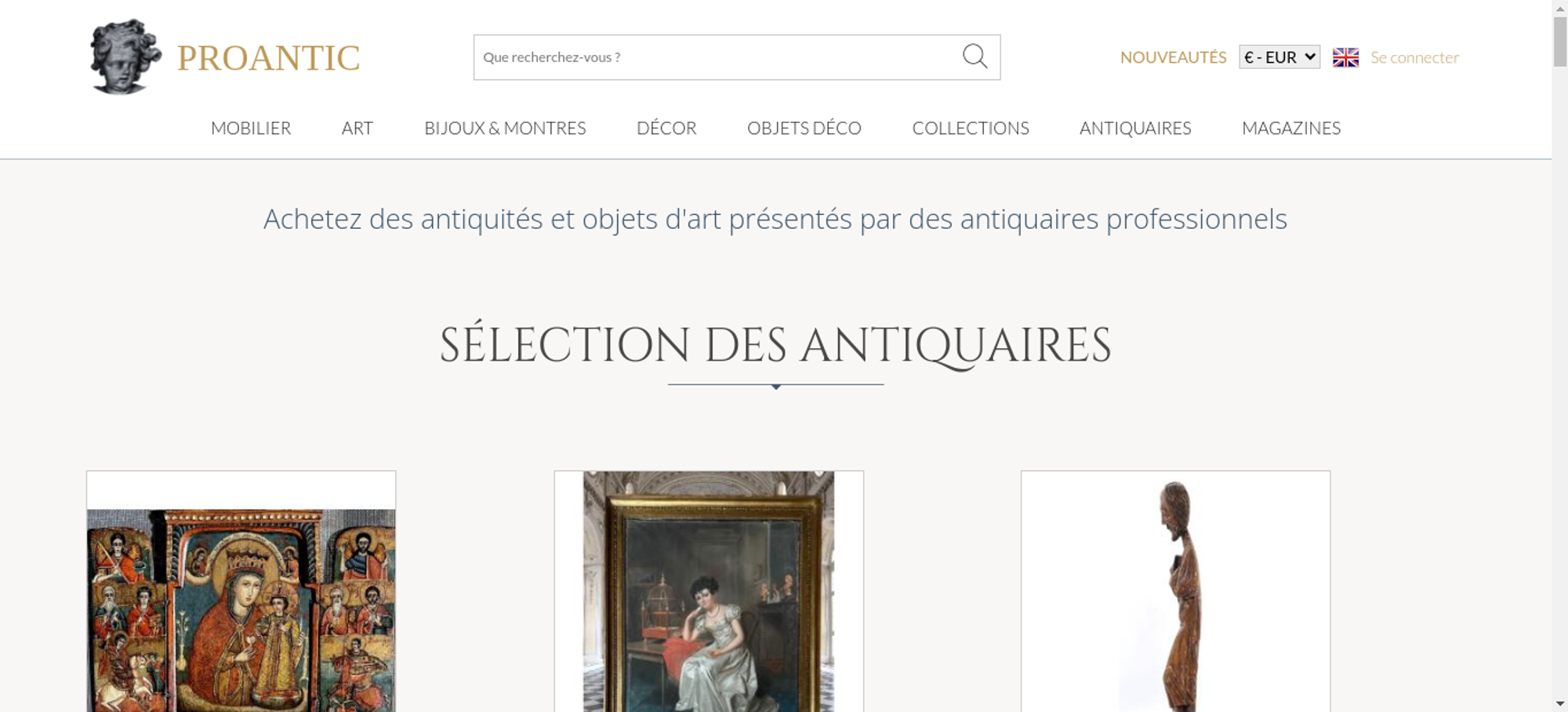Open the Art menu

pos(357,128)
